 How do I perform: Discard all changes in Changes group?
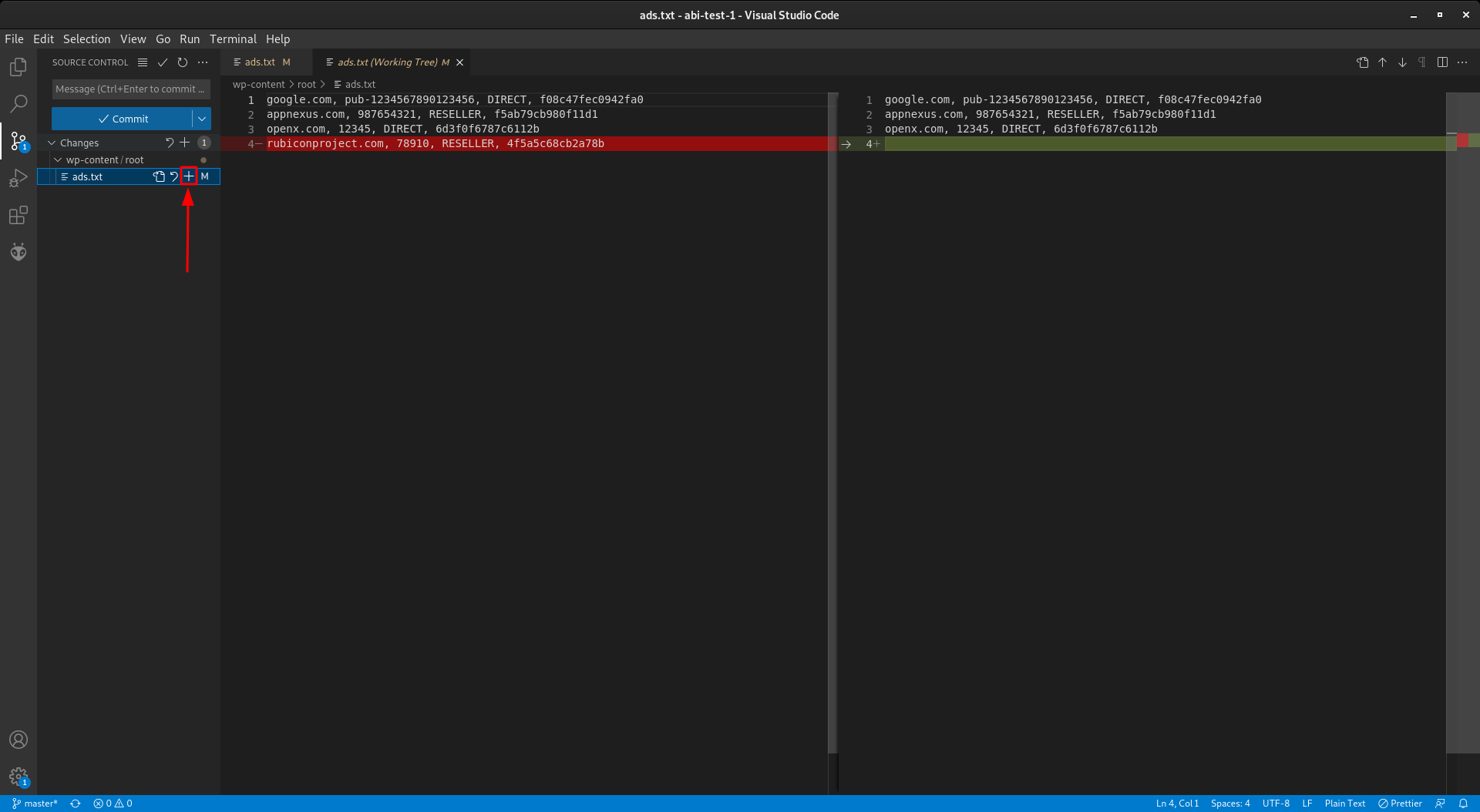click(170, 143)
